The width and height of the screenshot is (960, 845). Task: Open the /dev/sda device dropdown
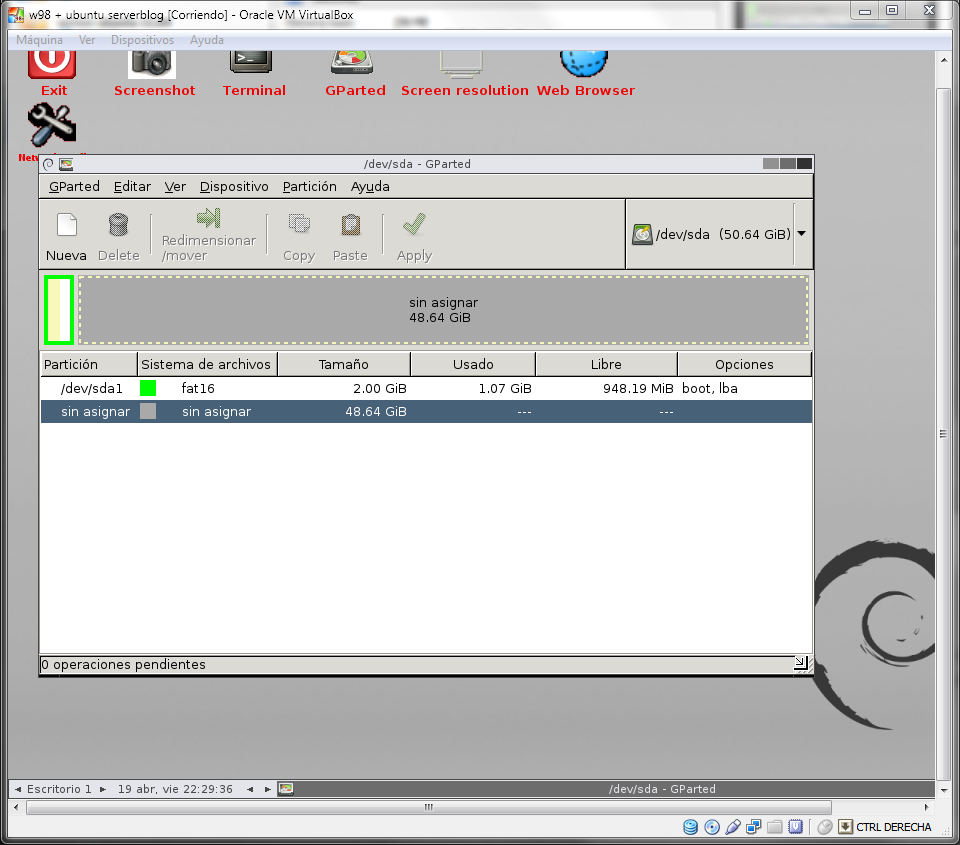coord(801,233)
